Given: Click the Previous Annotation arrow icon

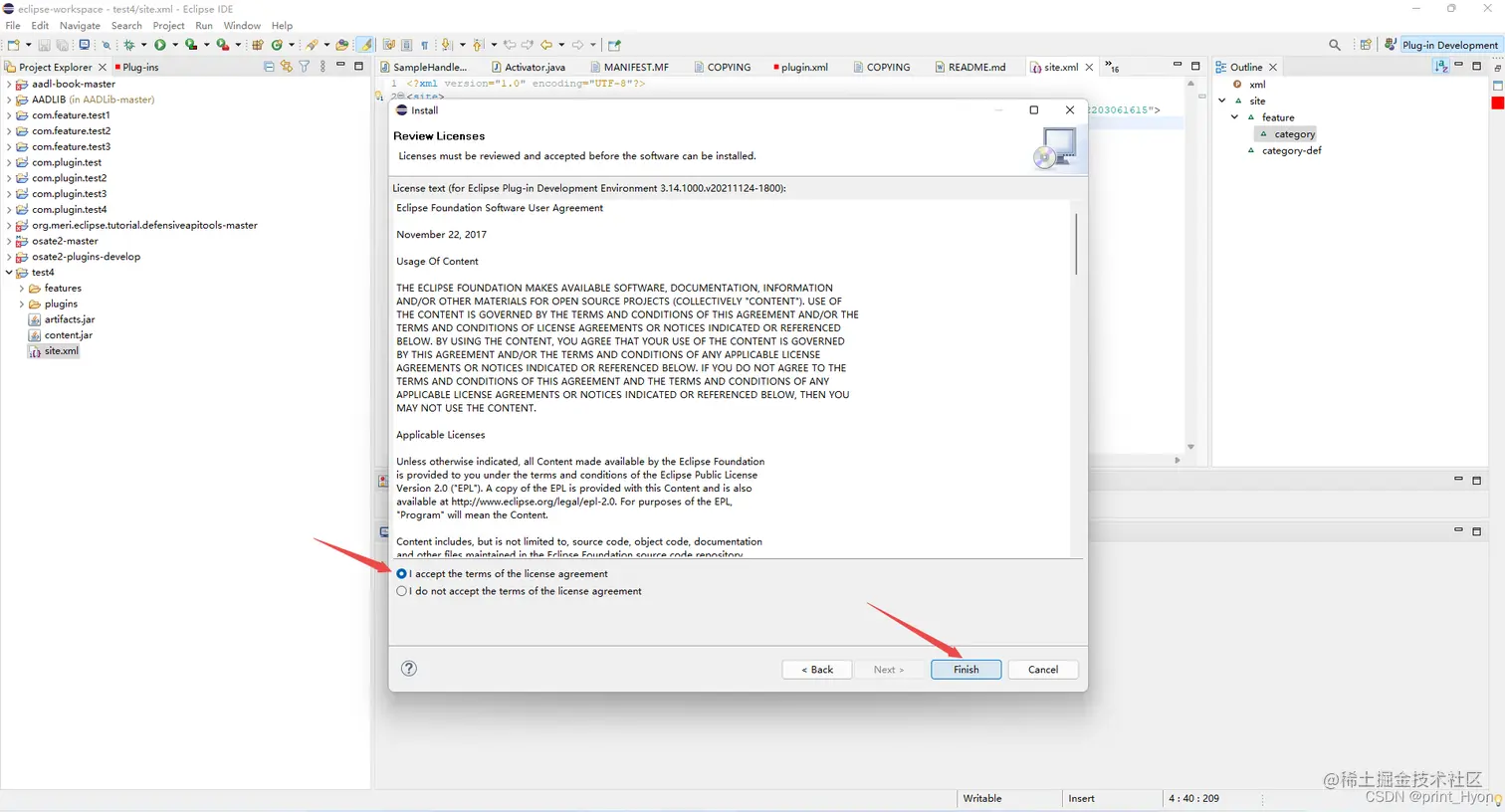Looking at the screenshot, I should (478, 45).
